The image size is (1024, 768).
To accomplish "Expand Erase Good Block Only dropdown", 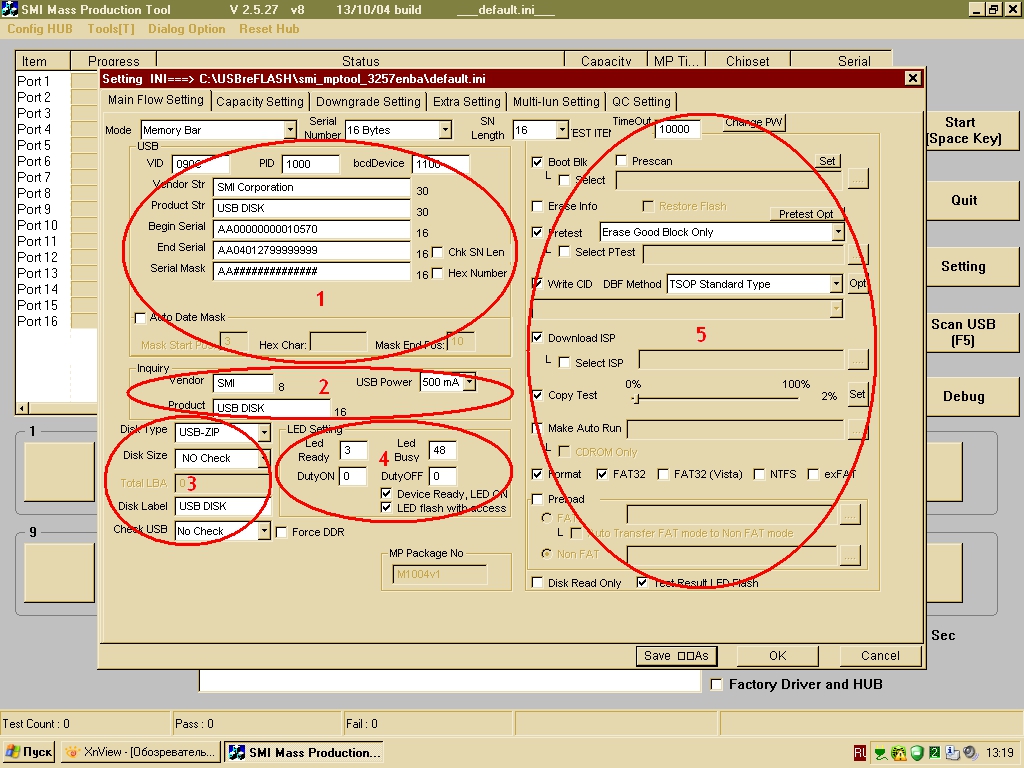I will pos(837,232).
